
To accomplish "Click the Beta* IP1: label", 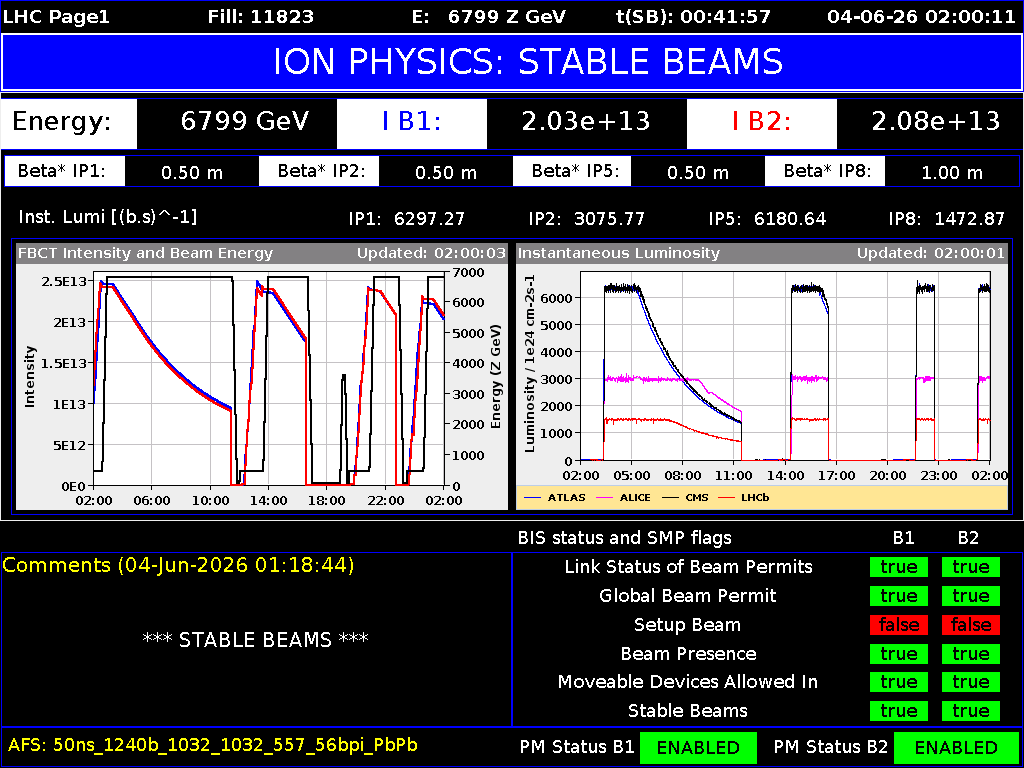I will coord(63,172).
